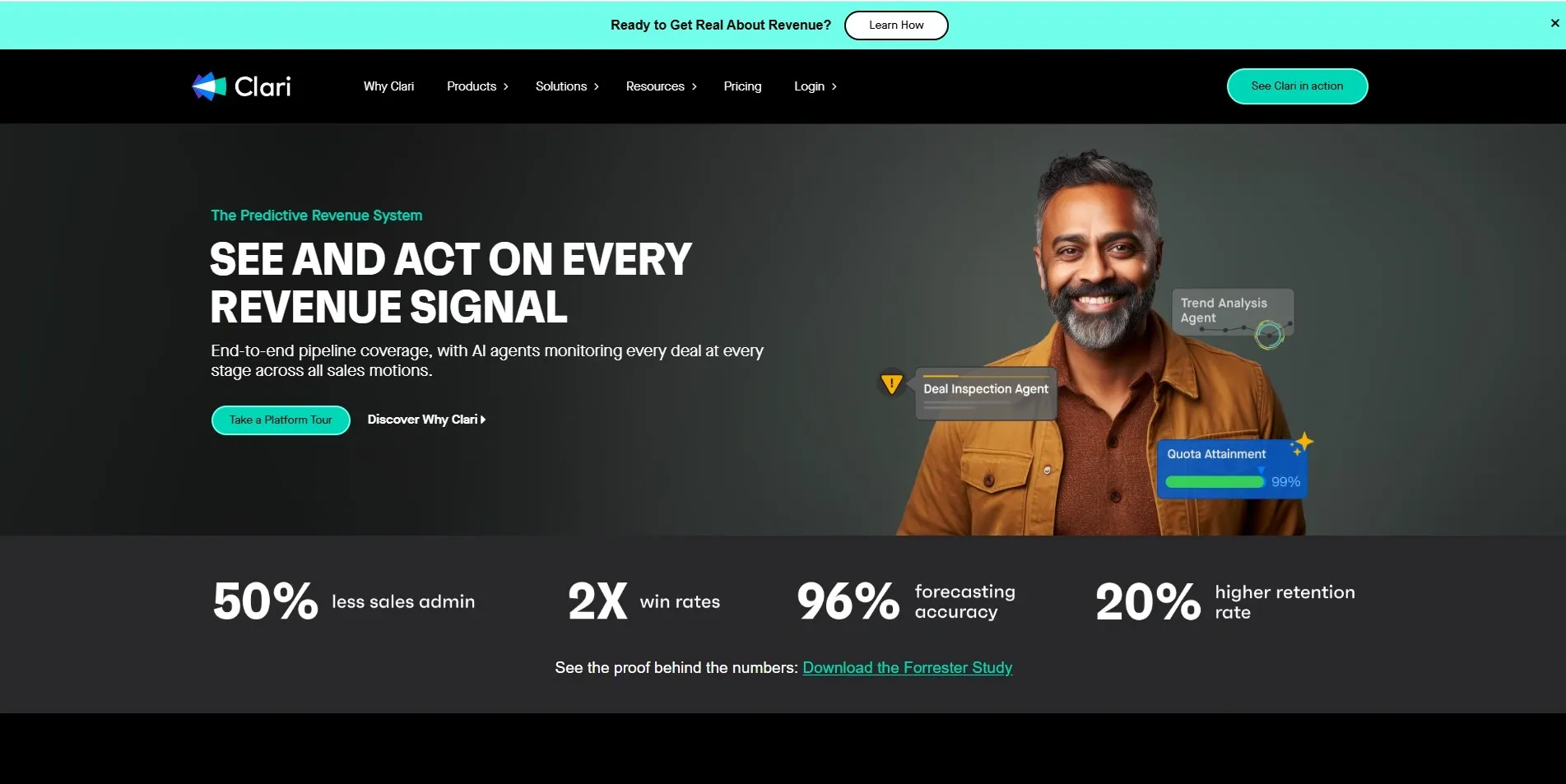Start the Take a Platform Tour button

point(281,420)
